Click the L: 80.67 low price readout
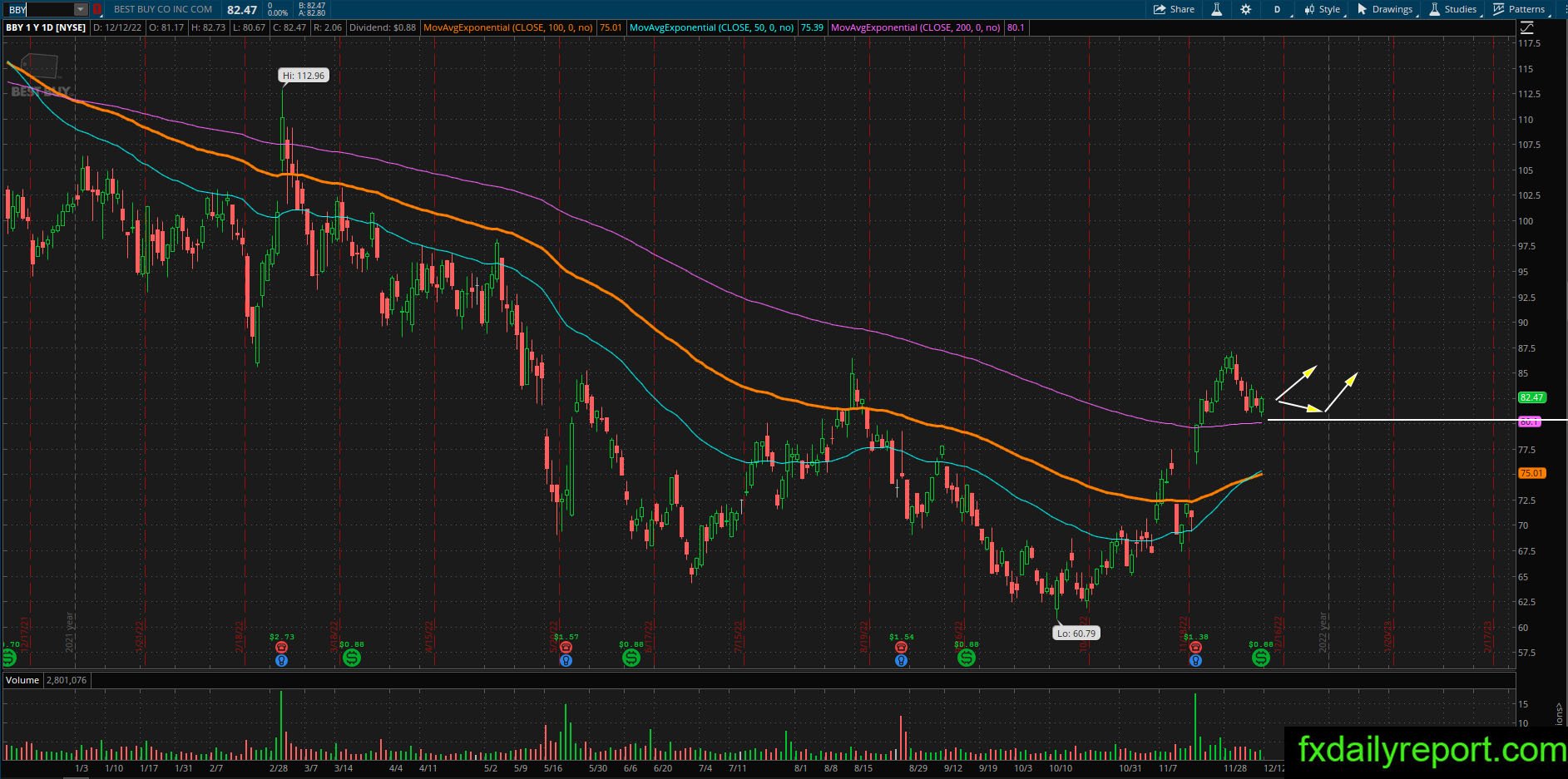The image size is (1568, 779). pyautogui.click(x=249, y=27)
